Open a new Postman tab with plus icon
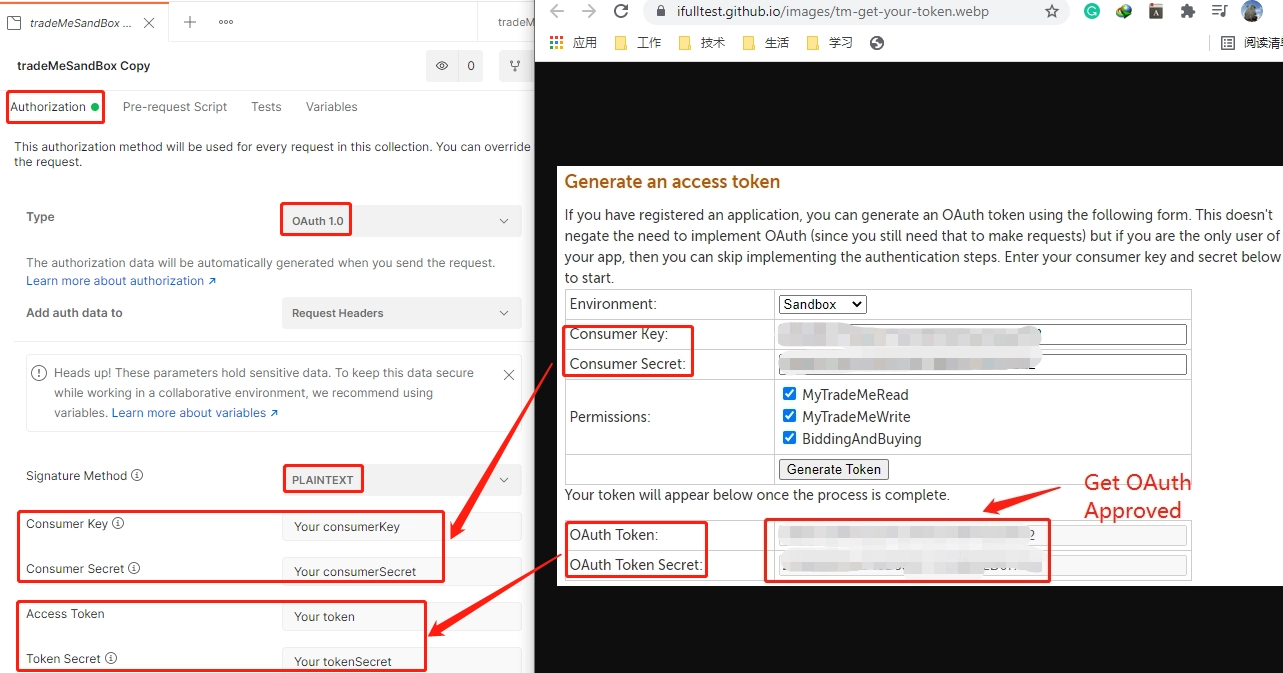Viewport: 1283px width, 673px height. [x=190, y=22]
